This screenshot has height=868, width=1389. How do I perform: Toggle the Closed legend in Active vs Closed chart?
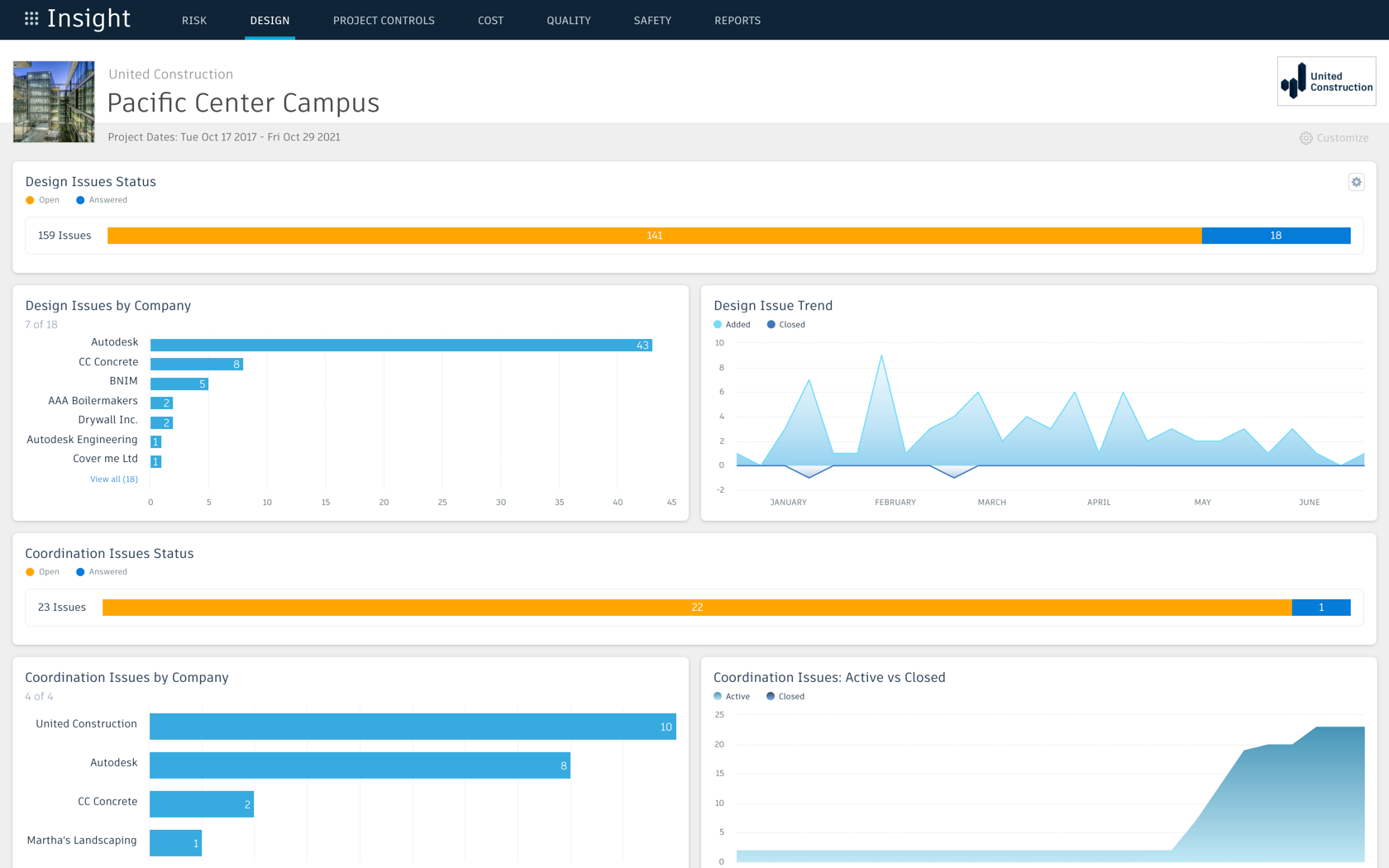click(x=785, y=696)
